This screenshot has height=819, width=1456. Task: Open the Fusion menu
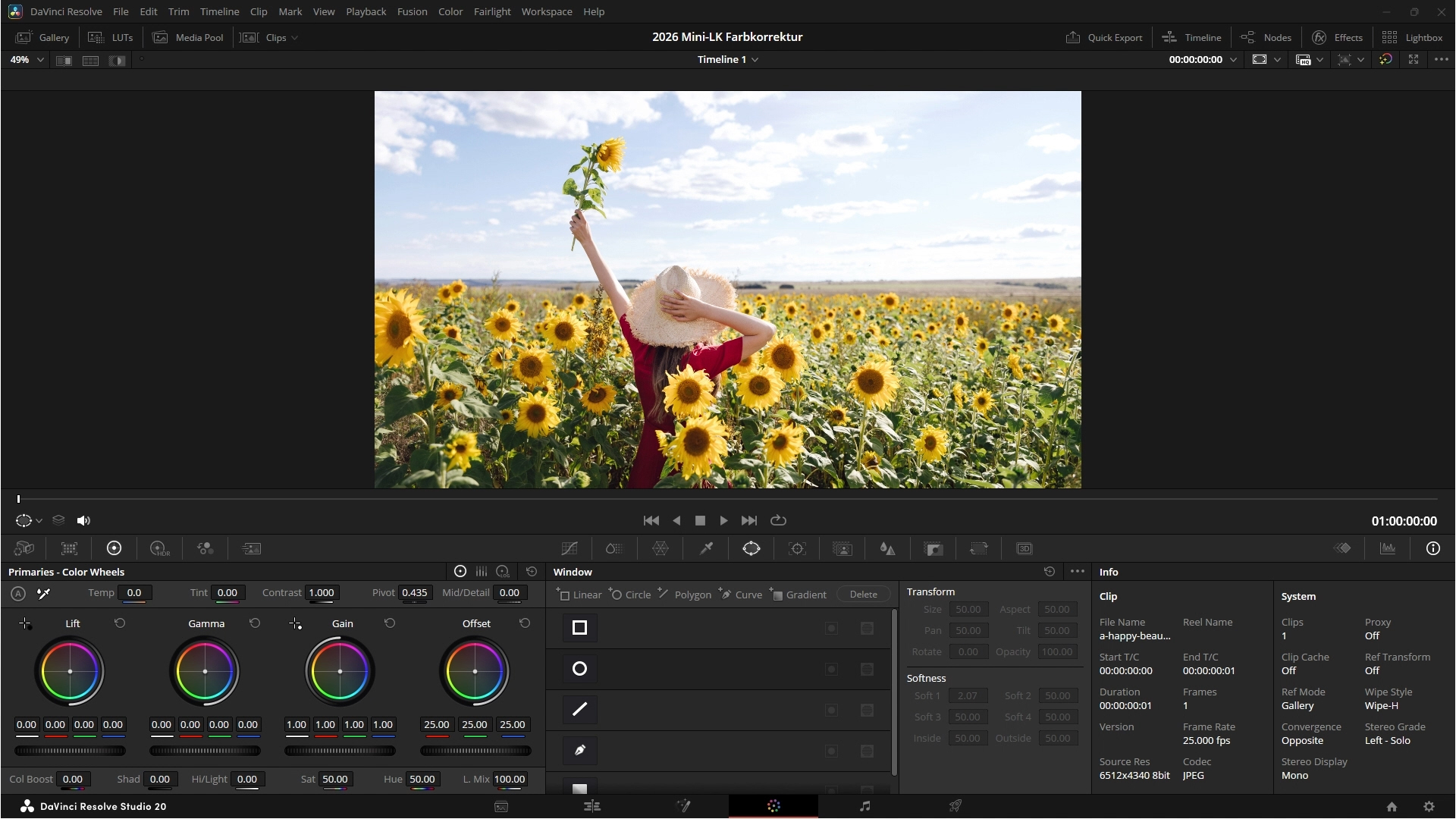pyautogui.click(x=412, y=11)
